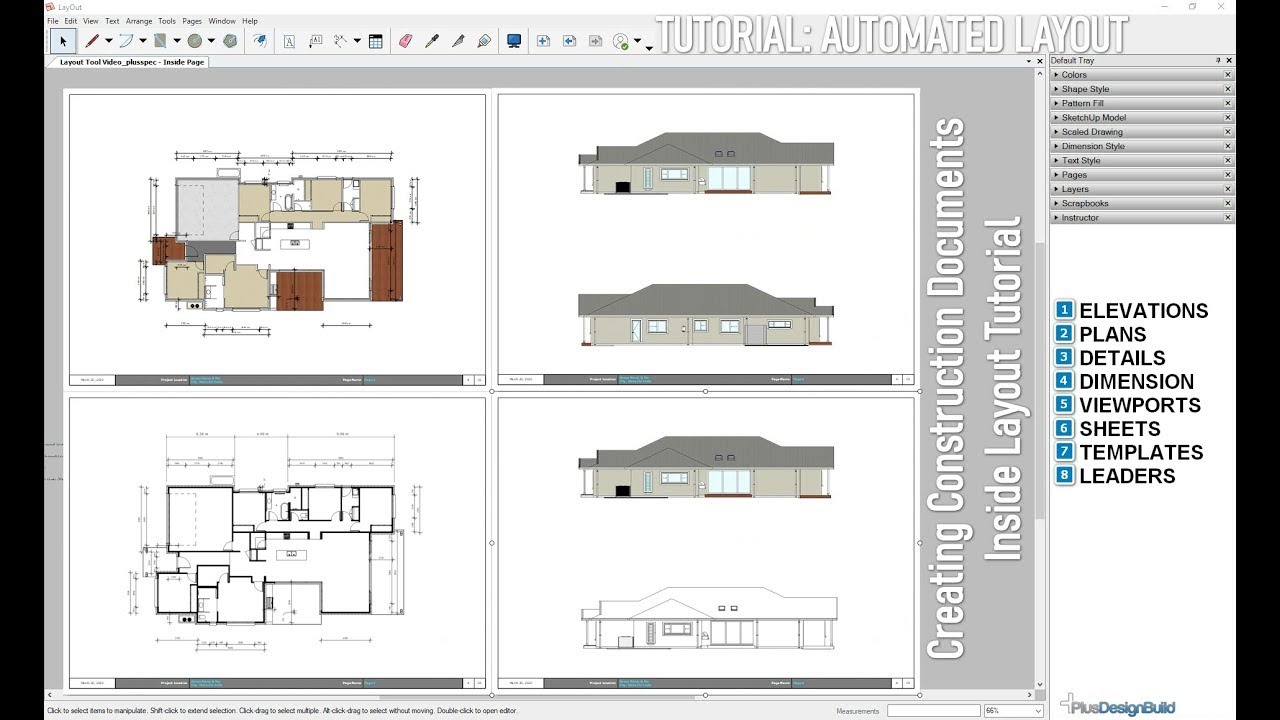
Task: Add a new page
Action: point(543,41)
